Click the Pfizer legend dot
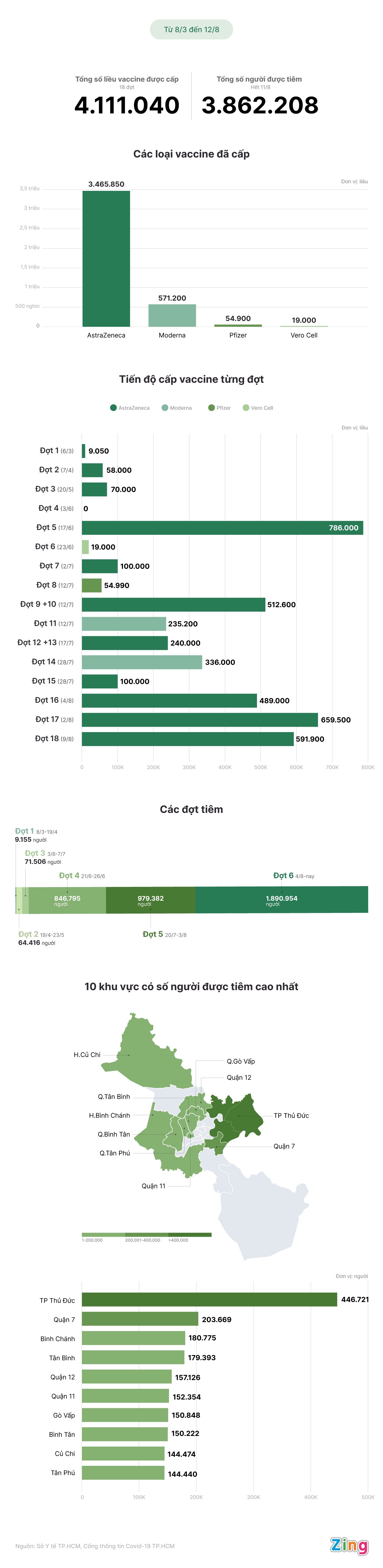 [x=211, y=408]
